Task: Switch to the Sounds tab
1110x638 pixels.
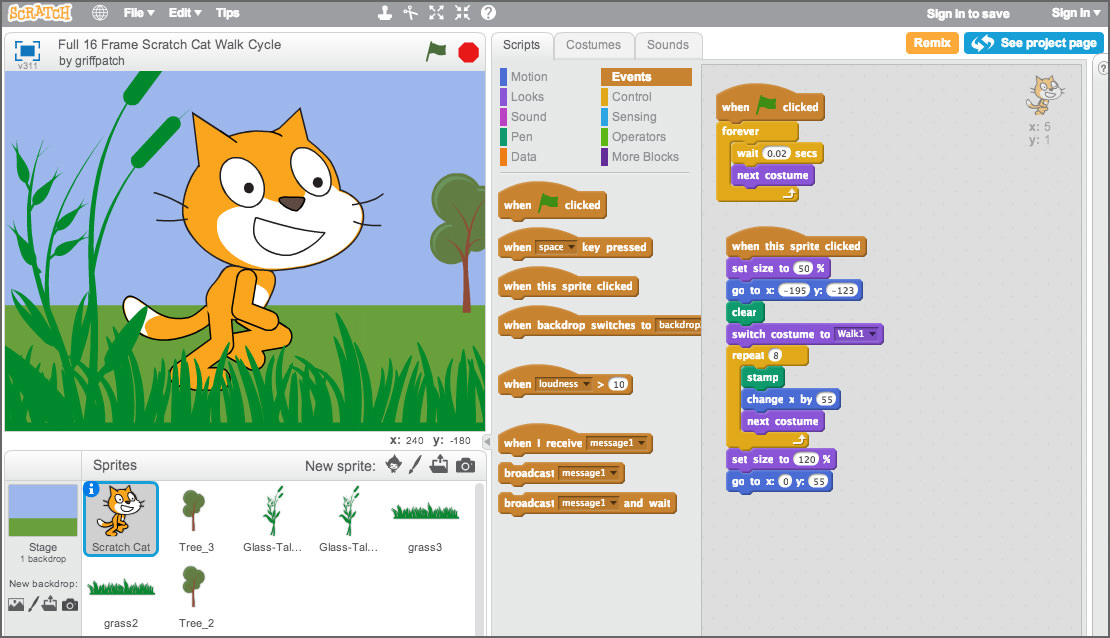Action: (x=668, y=44)
